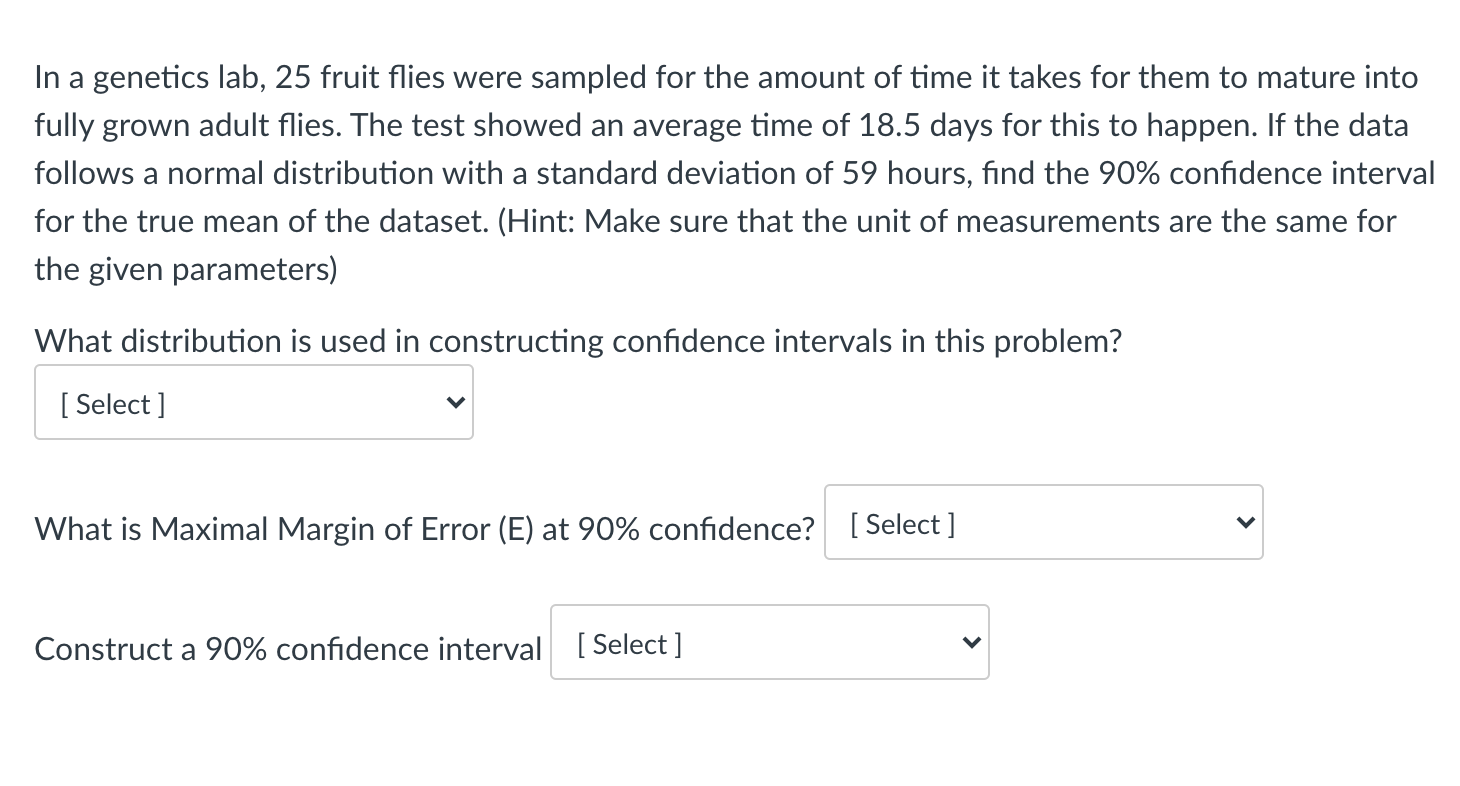Click "[ Select ]" placeholder beside Construct interval label
This screenshot has width=1460, height=786.
[x=629, y=644]
